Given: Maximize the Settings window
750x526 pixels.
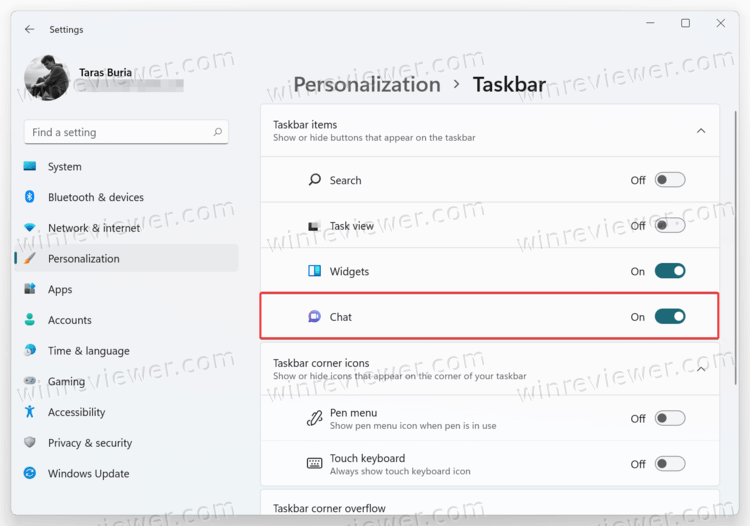Looking at the screenshot, I should pyautogui.click(x=685, y=23).
